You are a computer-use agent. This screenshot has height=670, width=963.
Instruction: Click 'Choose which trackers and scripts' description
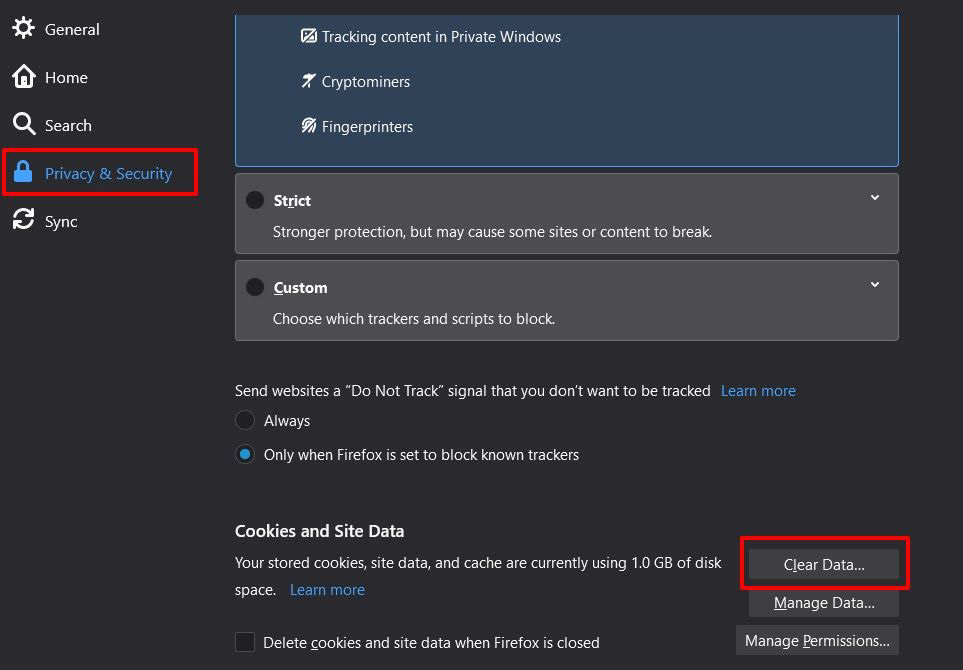pyautogui.click(x=414, y=319)
